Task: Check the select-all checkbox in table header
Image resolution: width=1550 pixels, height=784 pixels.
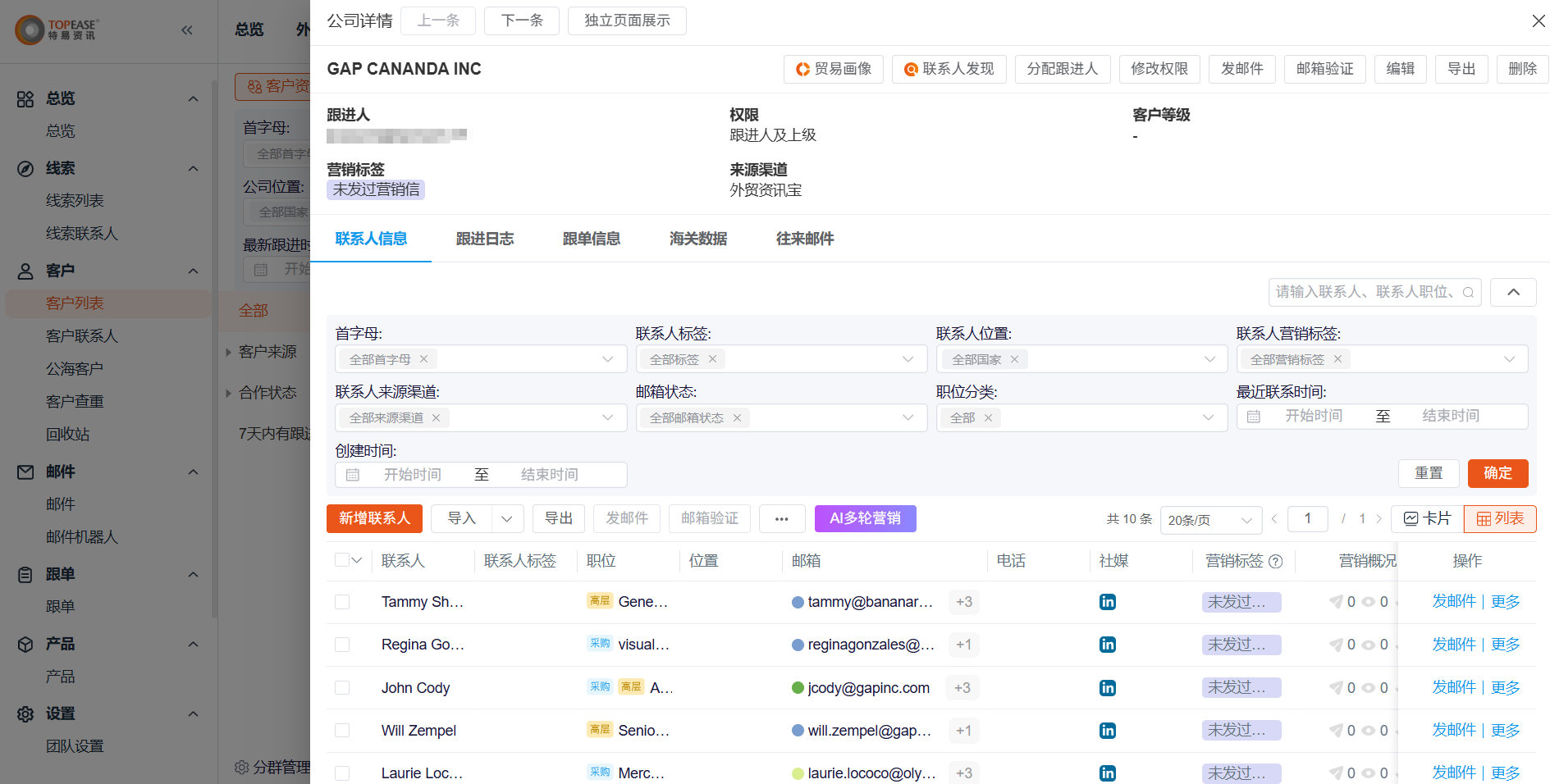Action: click(342, 559)
